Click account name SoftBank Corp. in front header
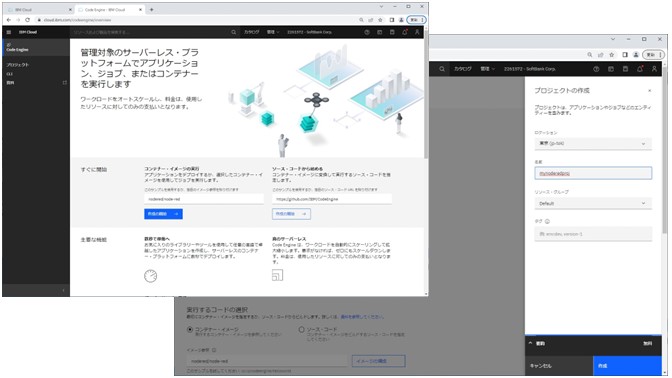The width and height of the screenshot is (672, 378). click(309, 32)
